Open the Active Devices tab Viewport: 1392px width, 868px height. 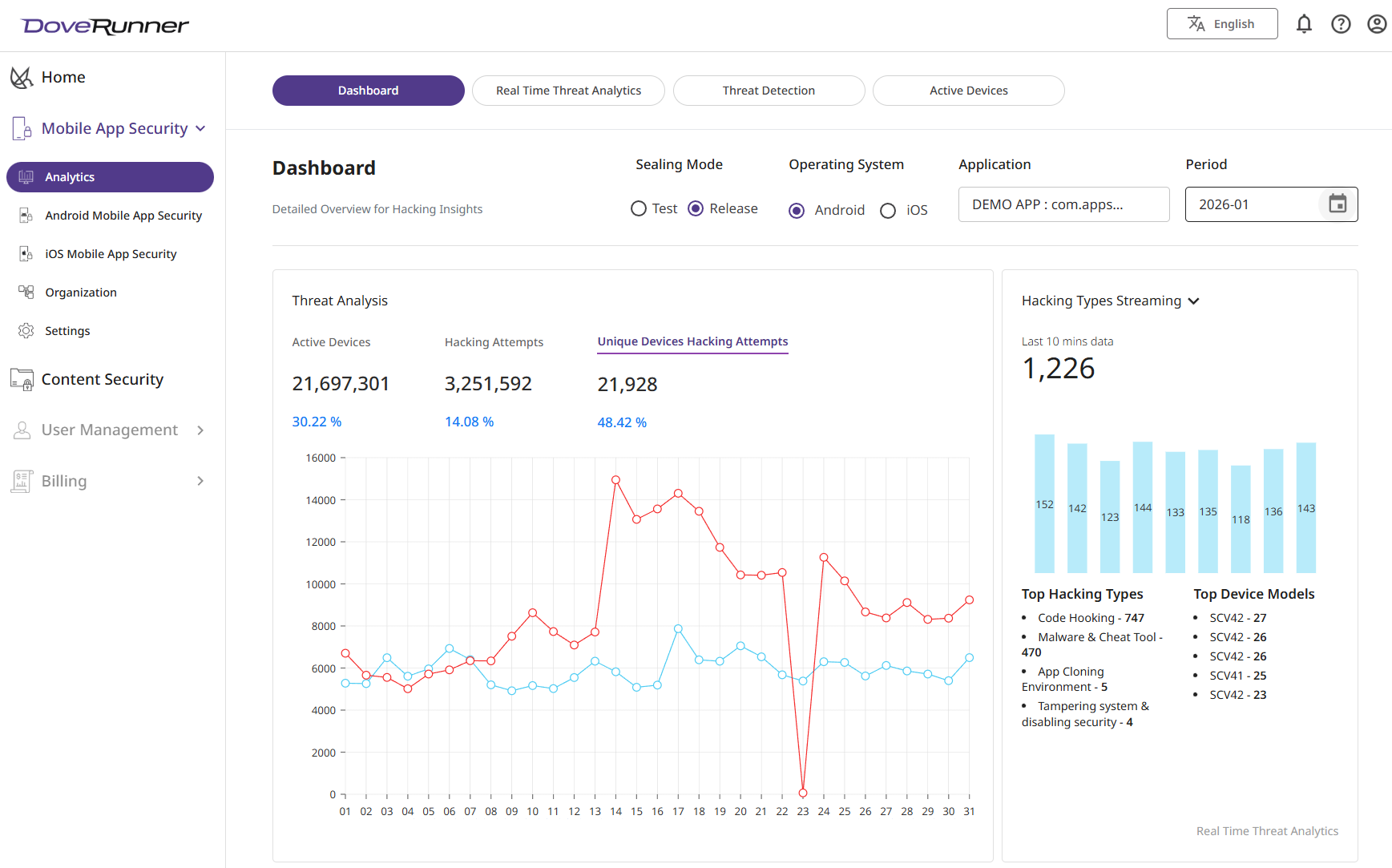(x=968, y=91)
